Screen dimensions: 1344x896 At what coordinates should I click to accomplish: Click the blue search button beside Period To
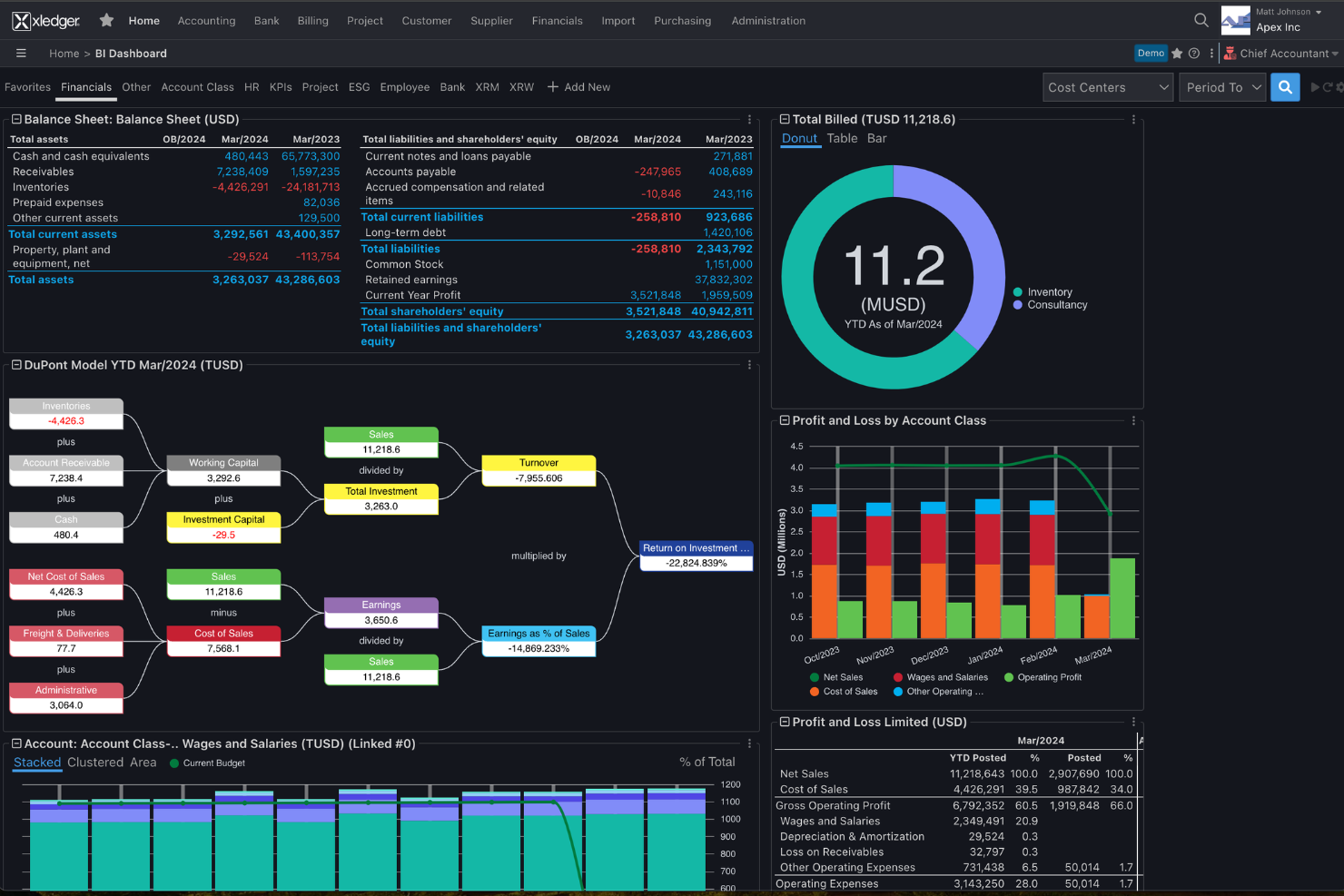pos(1284,86)
